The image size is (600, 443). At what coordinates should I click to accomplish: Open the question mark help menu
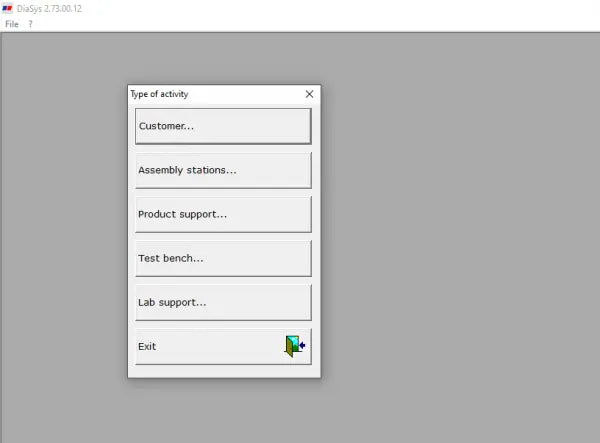30,24
